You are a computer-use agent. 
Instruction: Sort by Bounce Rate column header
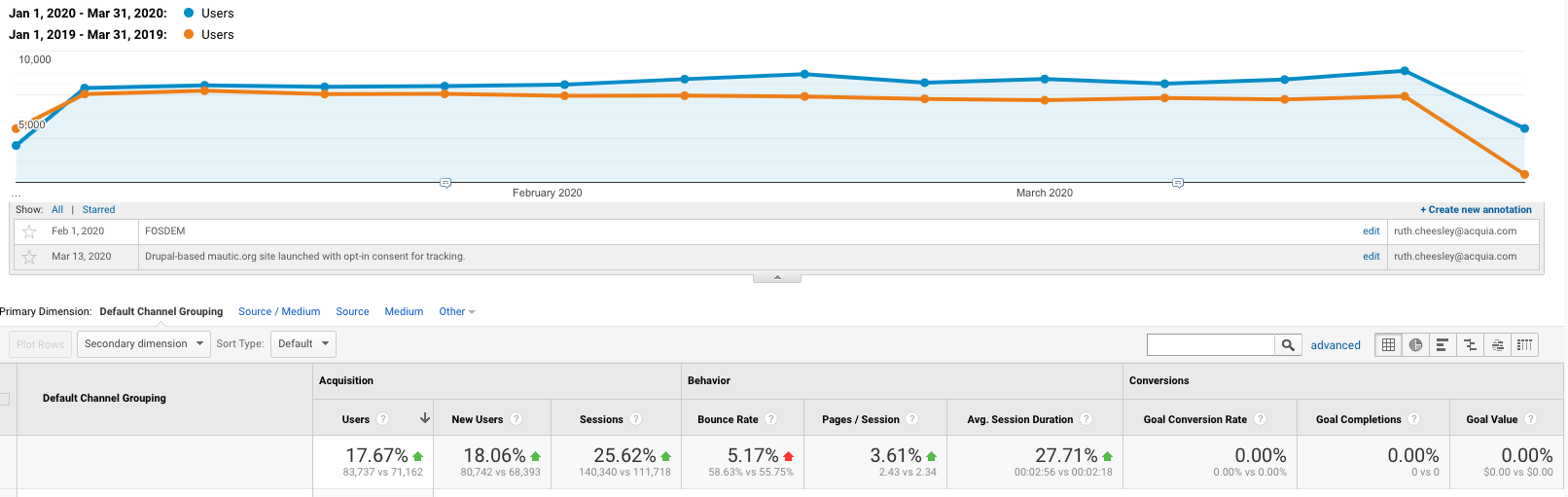tap(728, 420)
